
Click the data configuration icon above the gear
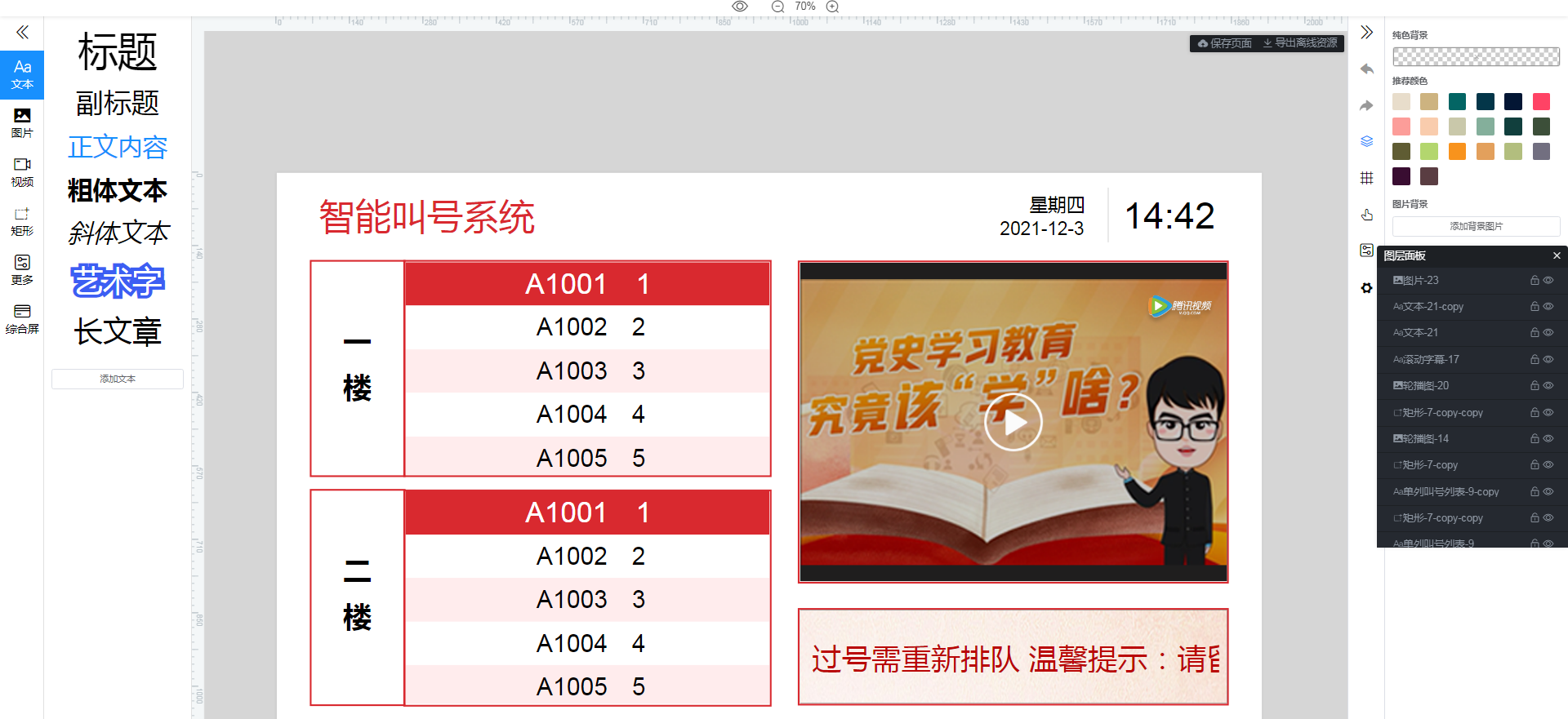click(x=1366, y=251)
